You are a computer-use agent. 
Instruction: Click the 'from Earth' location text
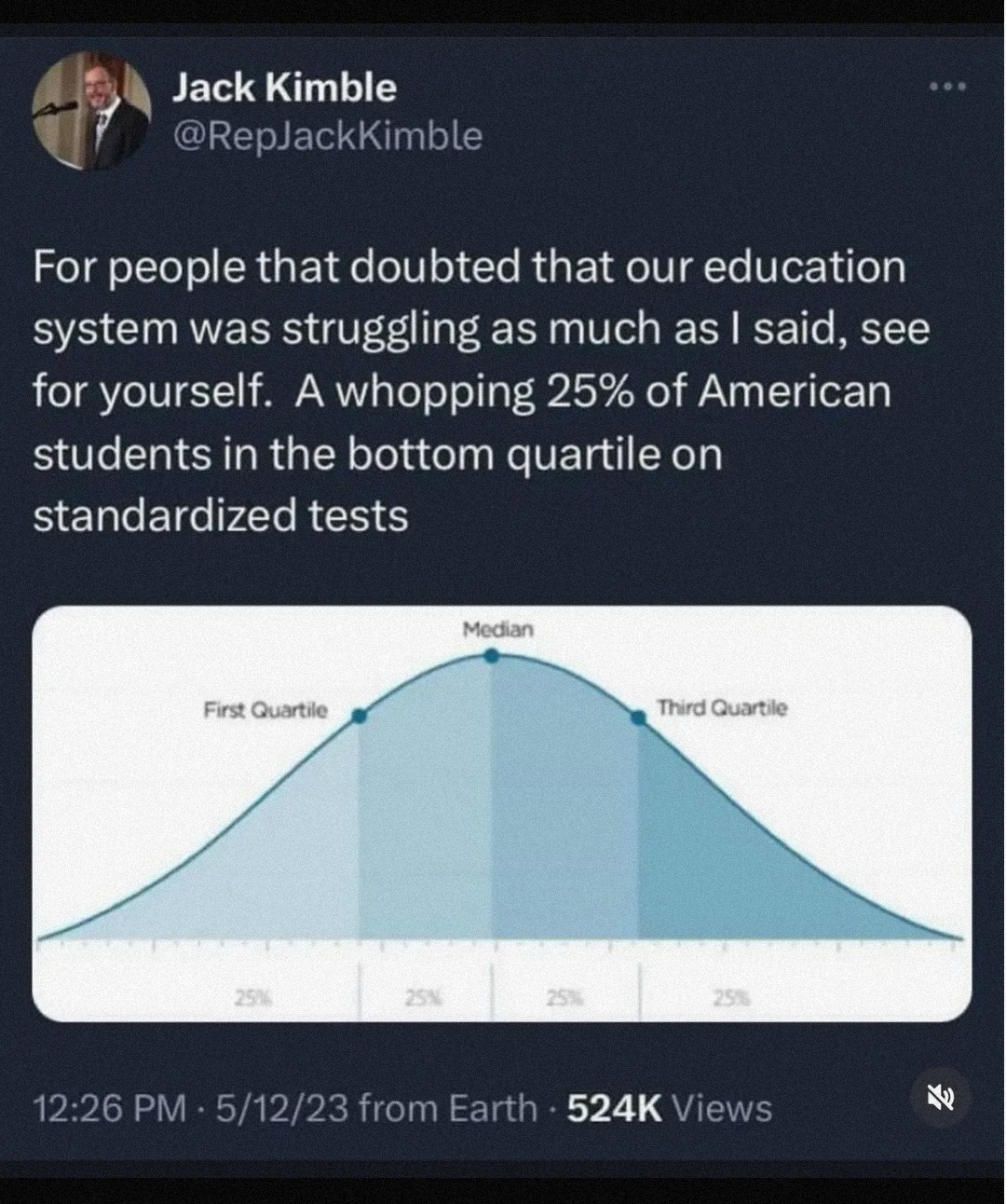447,1109
